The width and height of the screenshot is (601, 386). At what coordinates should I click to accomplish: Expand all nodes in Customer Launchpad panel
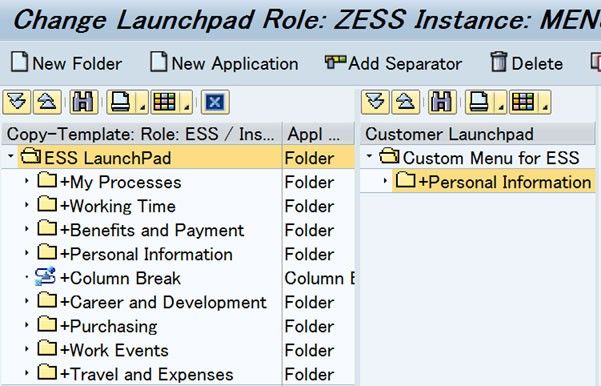pyautogui.click(x=375, y=102)
